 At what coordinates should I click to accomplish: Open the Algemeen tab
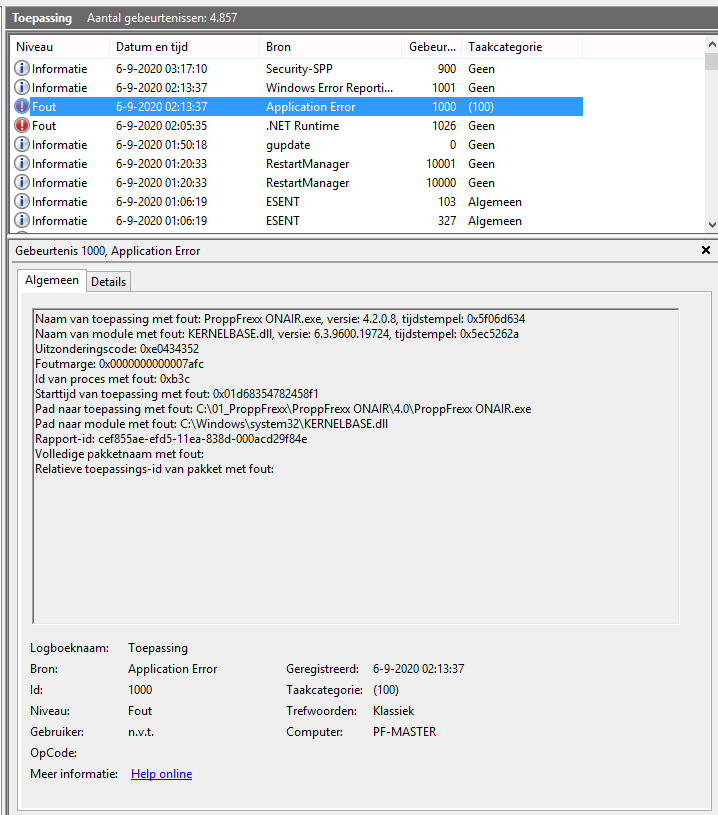pyautogui.click(x=52, y=281)
